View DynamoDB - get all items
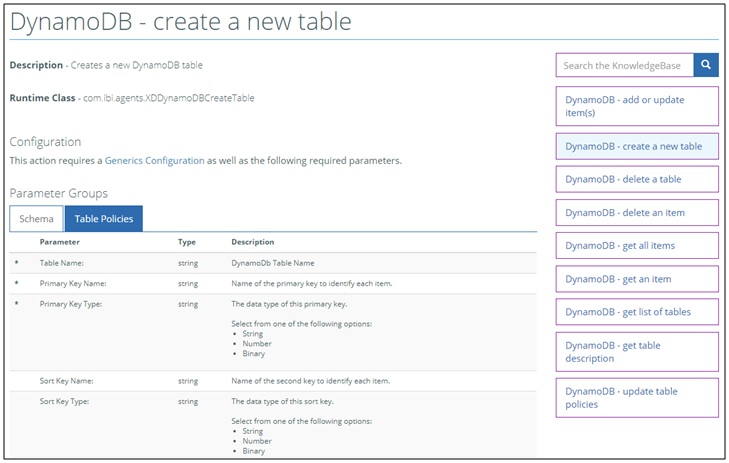This screenshot has height=463, width=729. point(637,246)
